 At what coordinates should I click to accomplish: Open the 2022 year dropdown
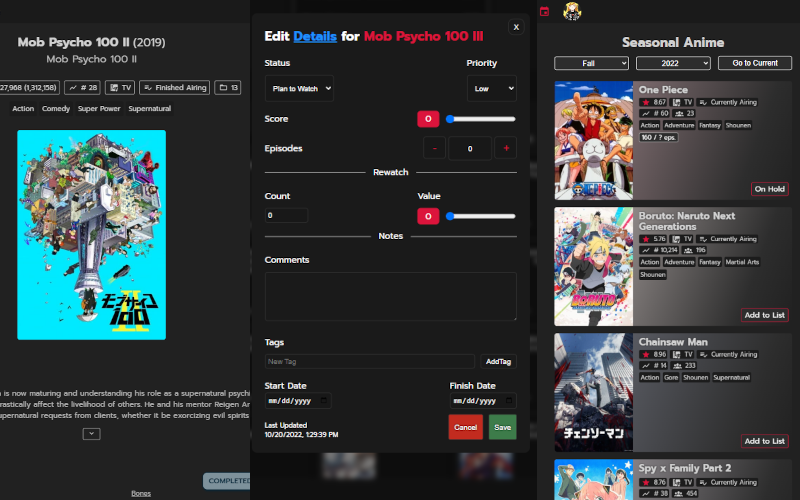click(672, 63)
